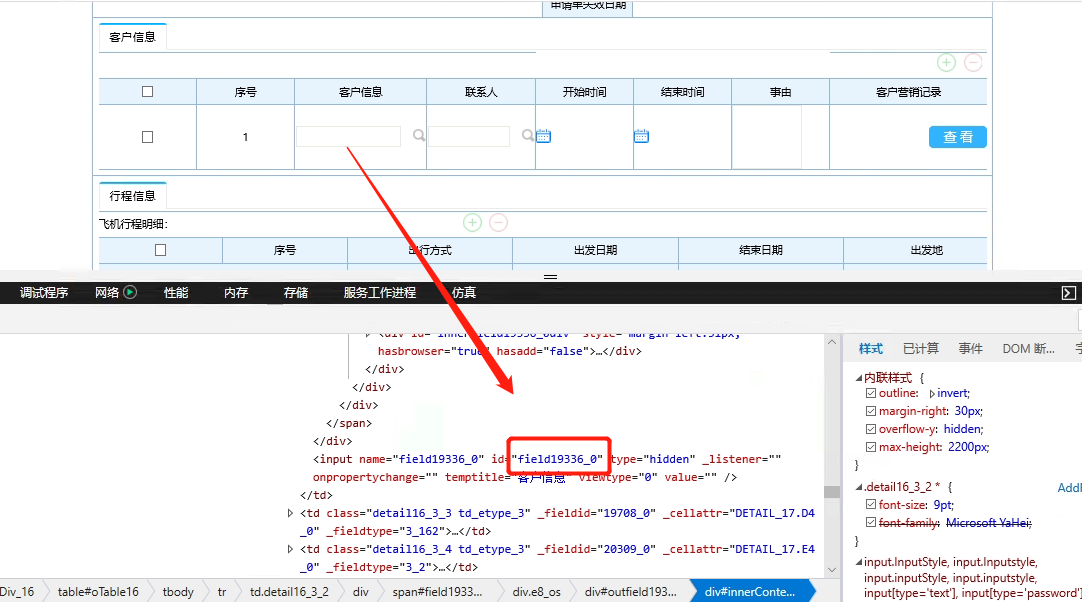Toggle the font-family: Microsoft YaHei checkbox

coord(871,523)
